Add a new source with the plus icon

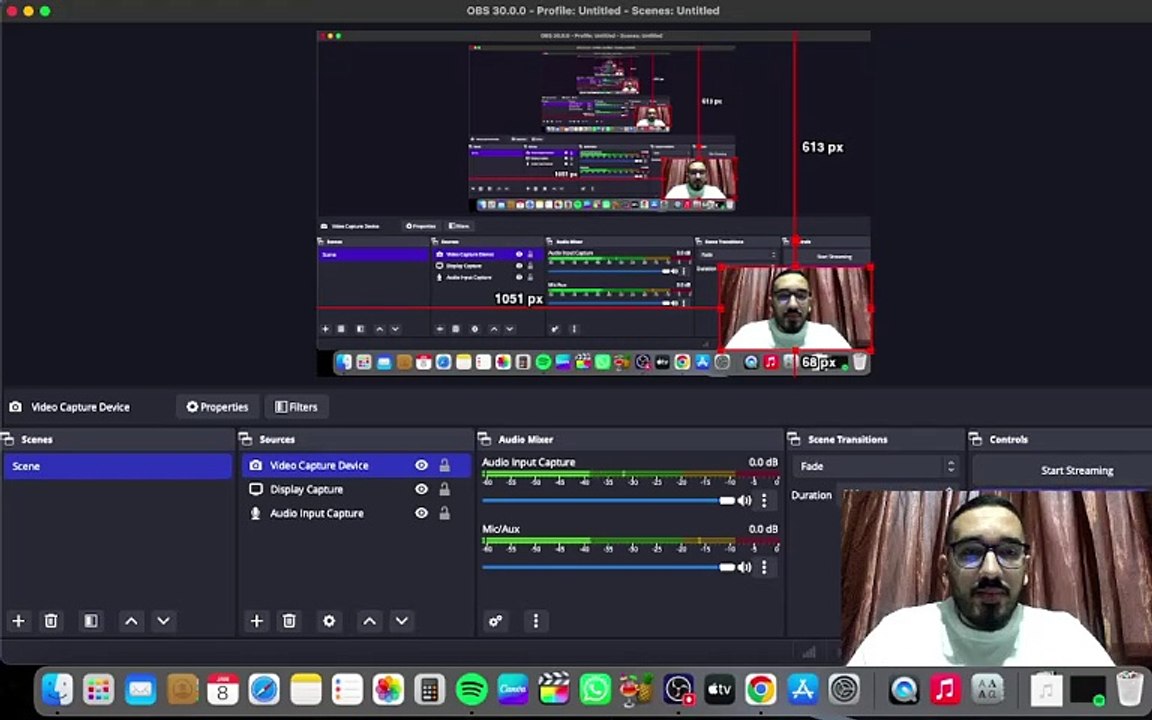pyautogui.click(x=256, y=621)
